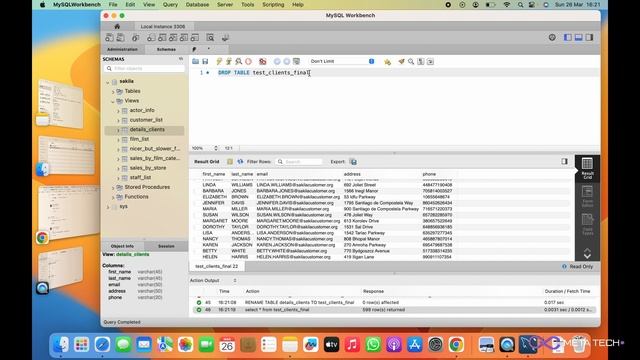Open the Query menu
Image resolution: width=640 pixels, height=360 pixels.
(x=170, y=4)
